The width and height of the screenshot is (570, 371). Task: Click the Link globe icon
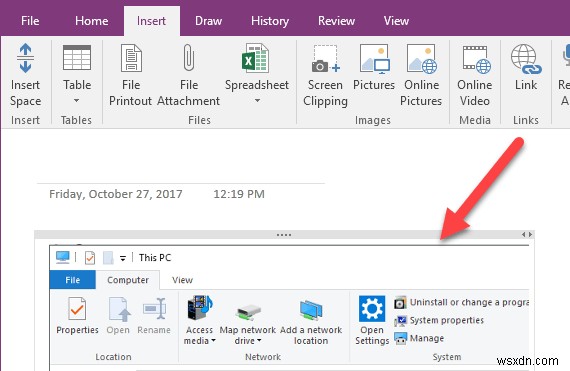point(526,58)
